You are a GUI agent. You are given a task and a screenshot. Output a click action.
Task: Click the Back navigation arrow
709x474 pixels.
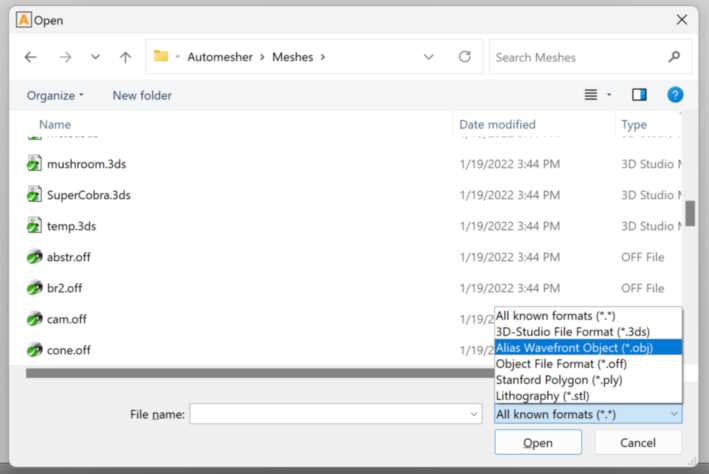pyautogui.click(x=31, y=57)
